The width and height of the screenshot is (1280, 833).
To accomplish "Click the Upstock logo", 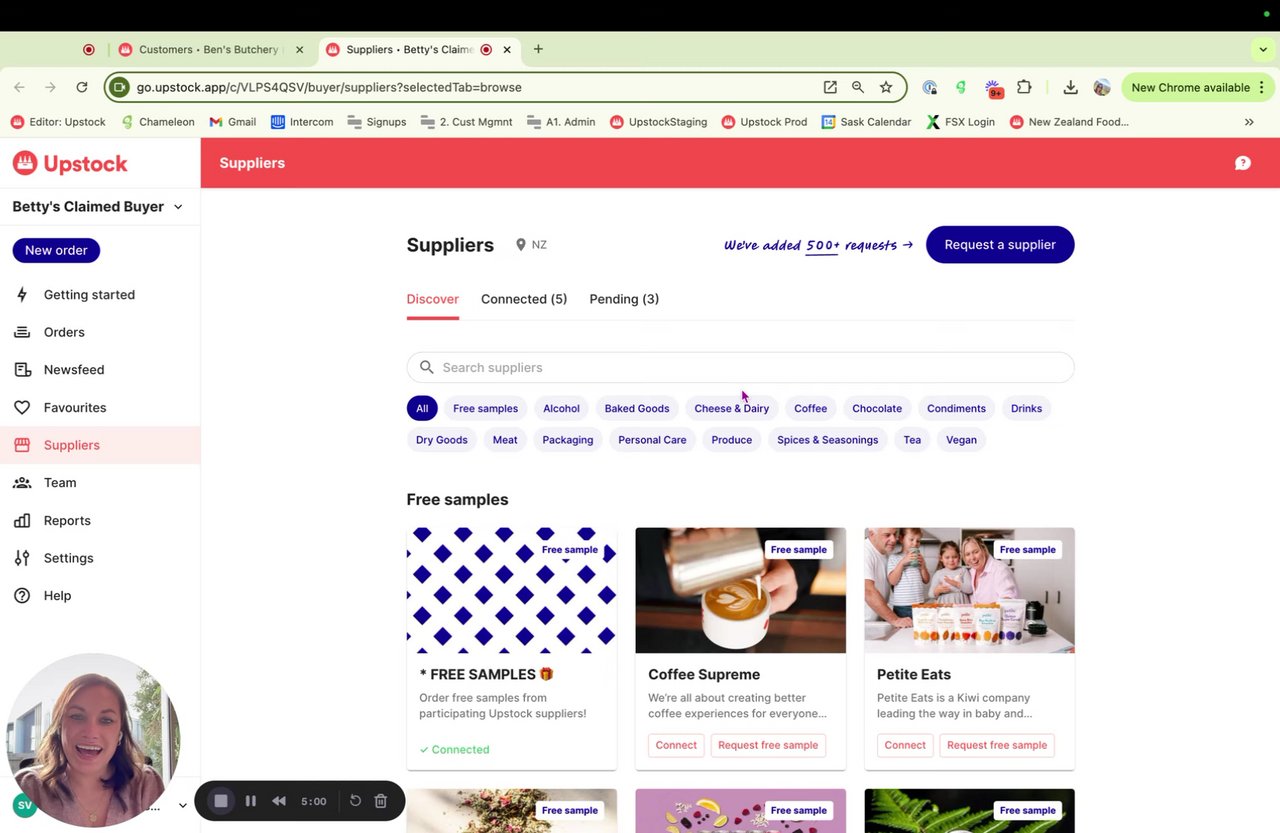I will tap(70, 163).
